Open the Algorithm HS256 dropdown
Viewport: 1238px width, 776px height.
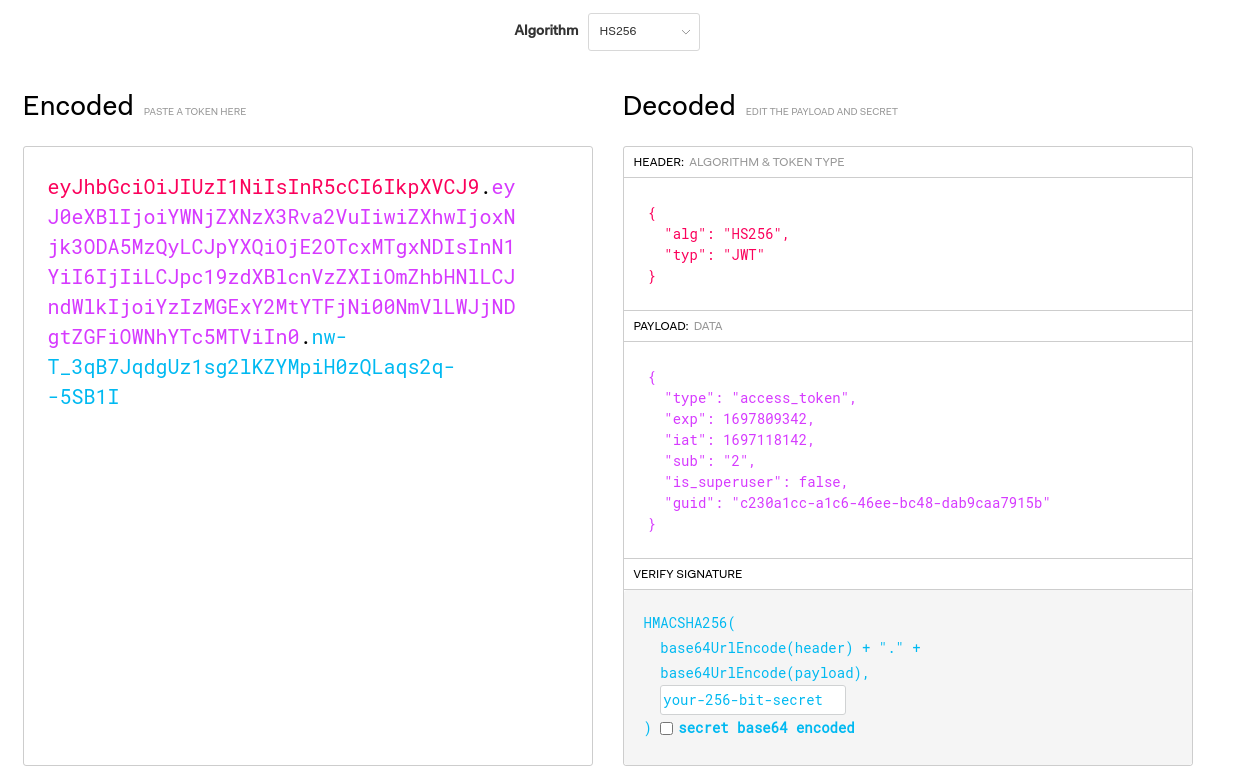tap(643, 32)
